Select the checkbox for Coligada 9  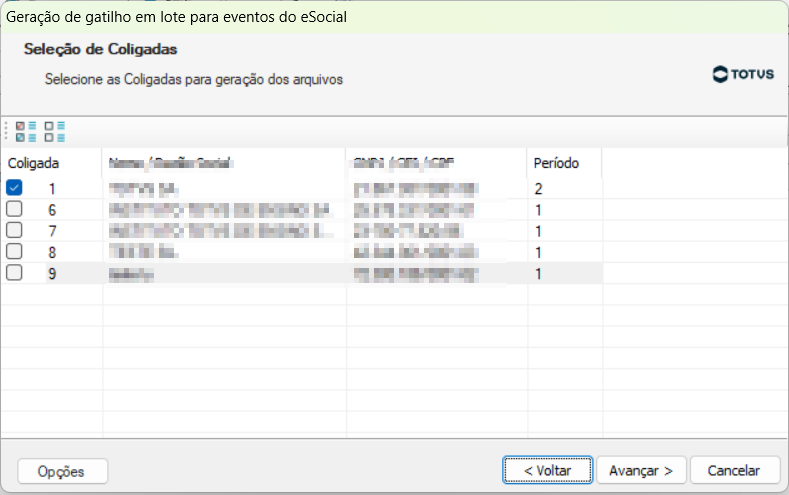point(14,273)
